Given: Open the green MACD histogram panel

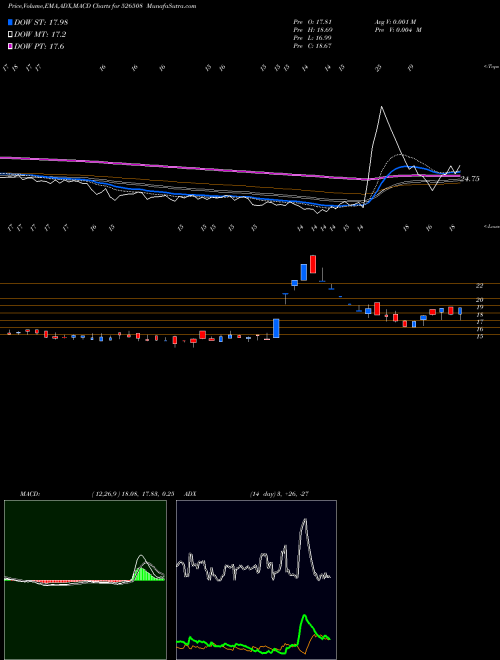Looking at the screenshot, I should pos(85,580).
